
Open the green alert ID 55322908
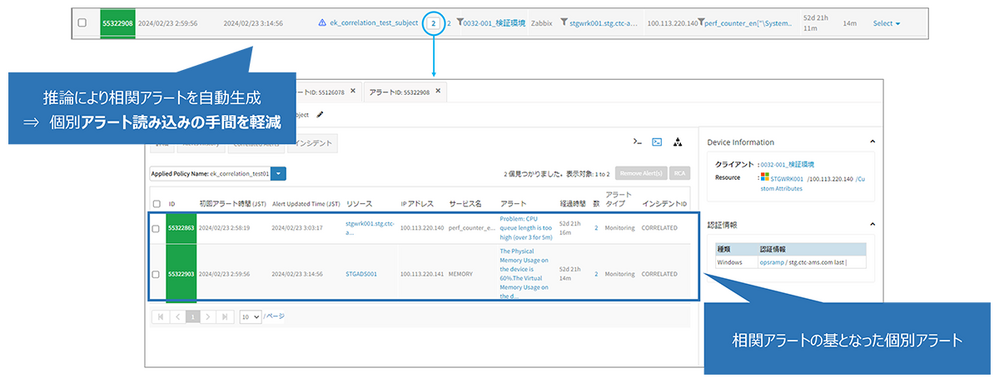tap(117, 24)
